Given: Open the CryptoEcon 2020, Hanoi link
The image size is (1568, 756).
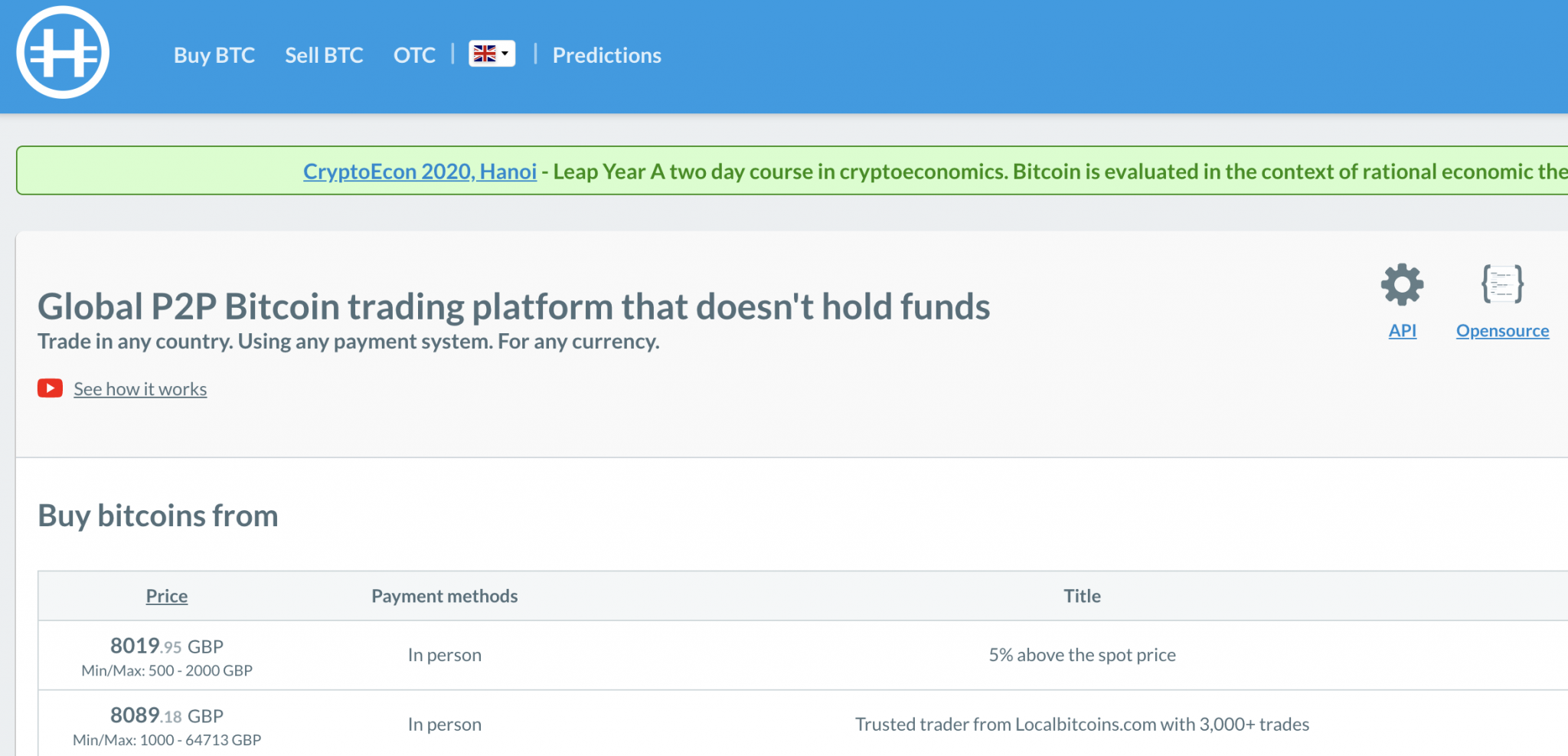Looking at the screenshot, I should pos(420,172).
